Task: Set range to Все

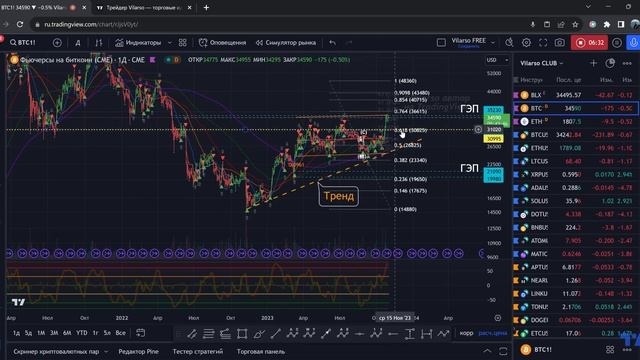Action: pos(120,333)
